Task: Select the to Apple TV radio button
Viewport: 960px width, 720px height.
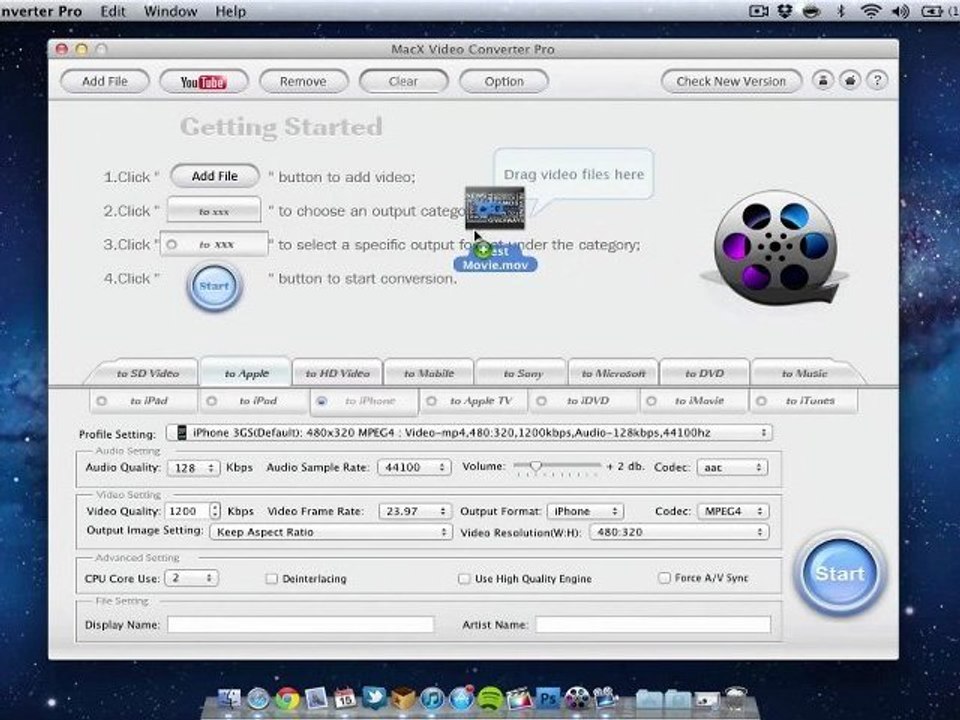Action: coord(432,401)
